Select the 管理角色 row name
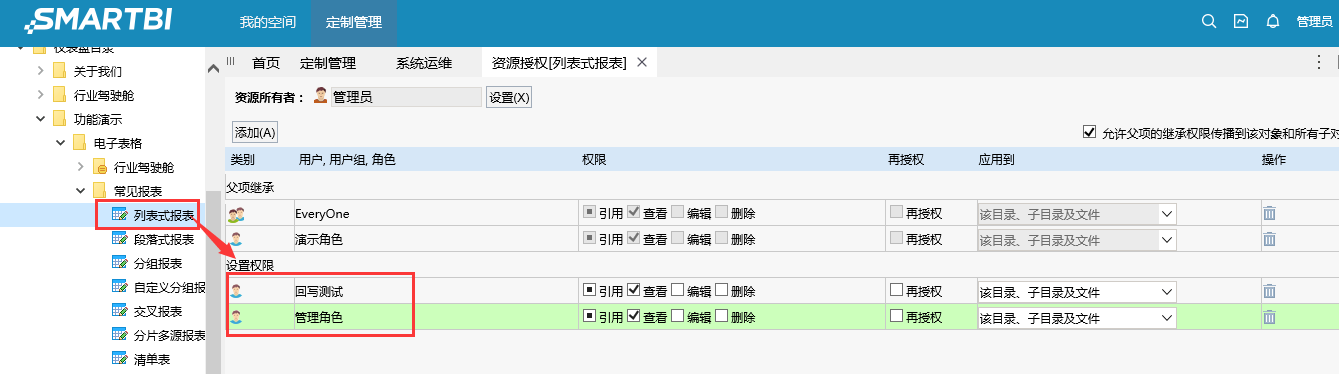 click(319, 318)
